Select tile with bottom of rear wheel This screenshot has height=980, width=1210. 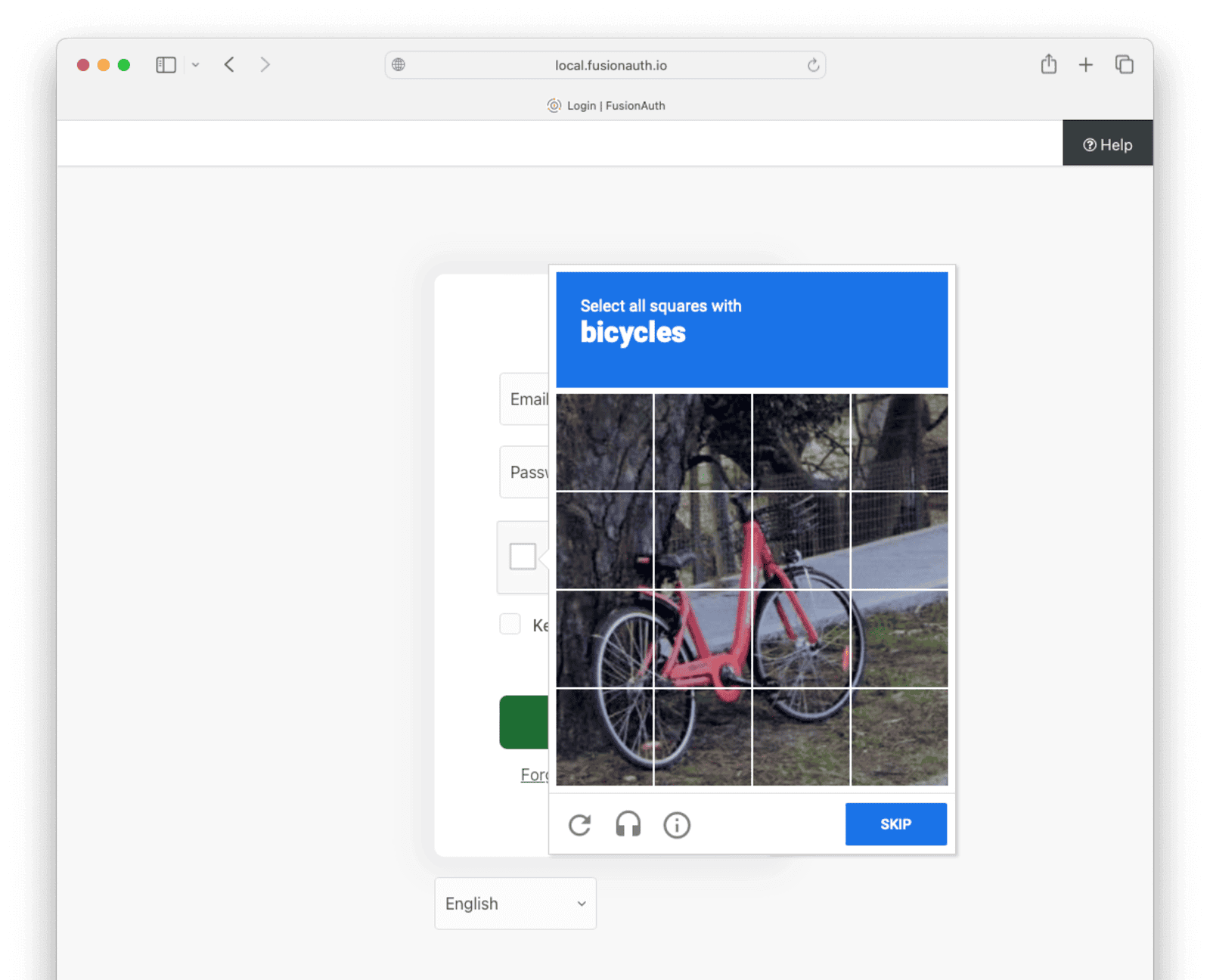pos(604,737)
